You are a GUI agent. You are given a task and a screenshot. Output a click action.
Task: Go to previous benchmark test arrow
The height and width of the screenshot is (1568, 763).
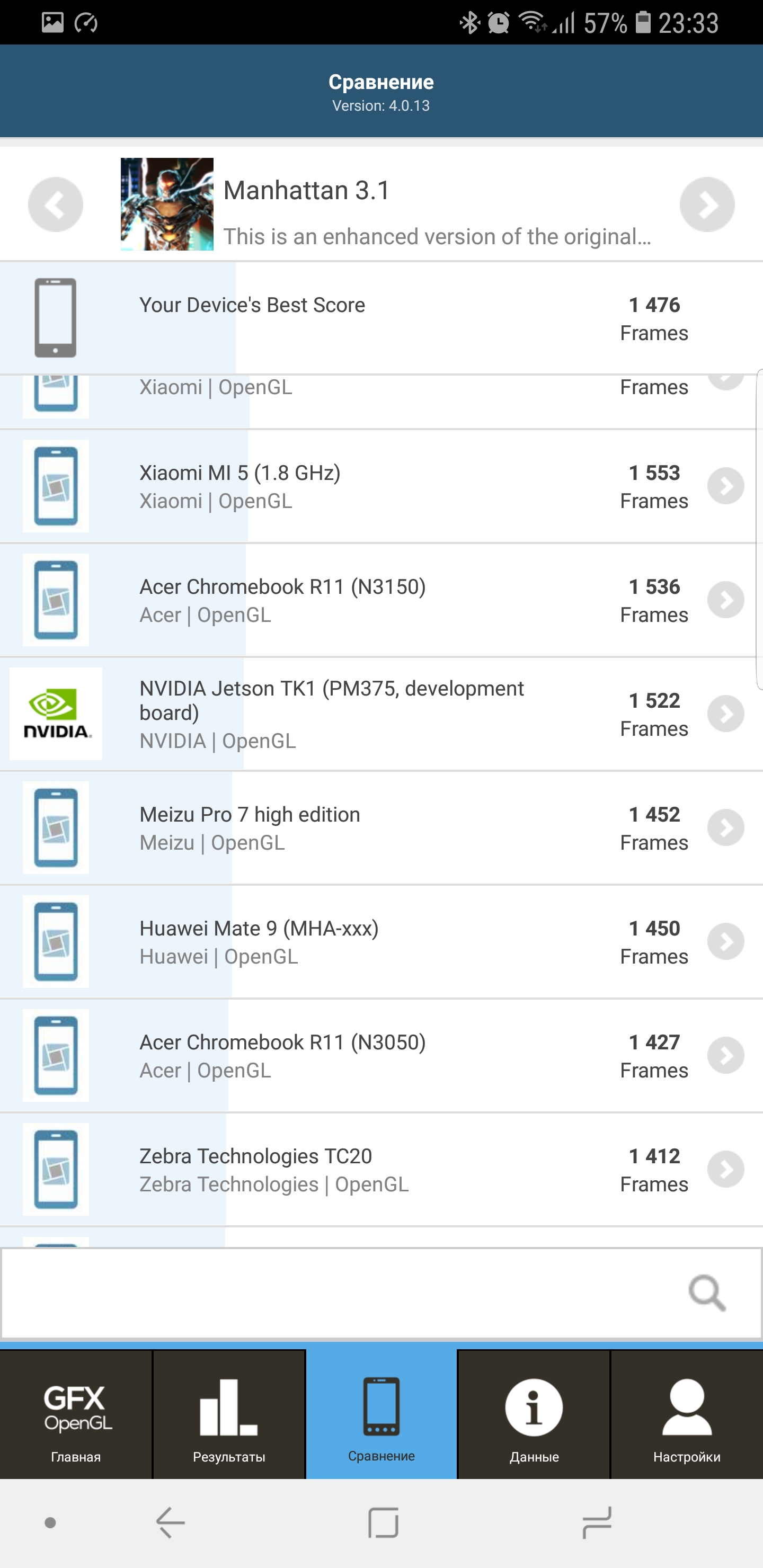(x=56, y=204)
